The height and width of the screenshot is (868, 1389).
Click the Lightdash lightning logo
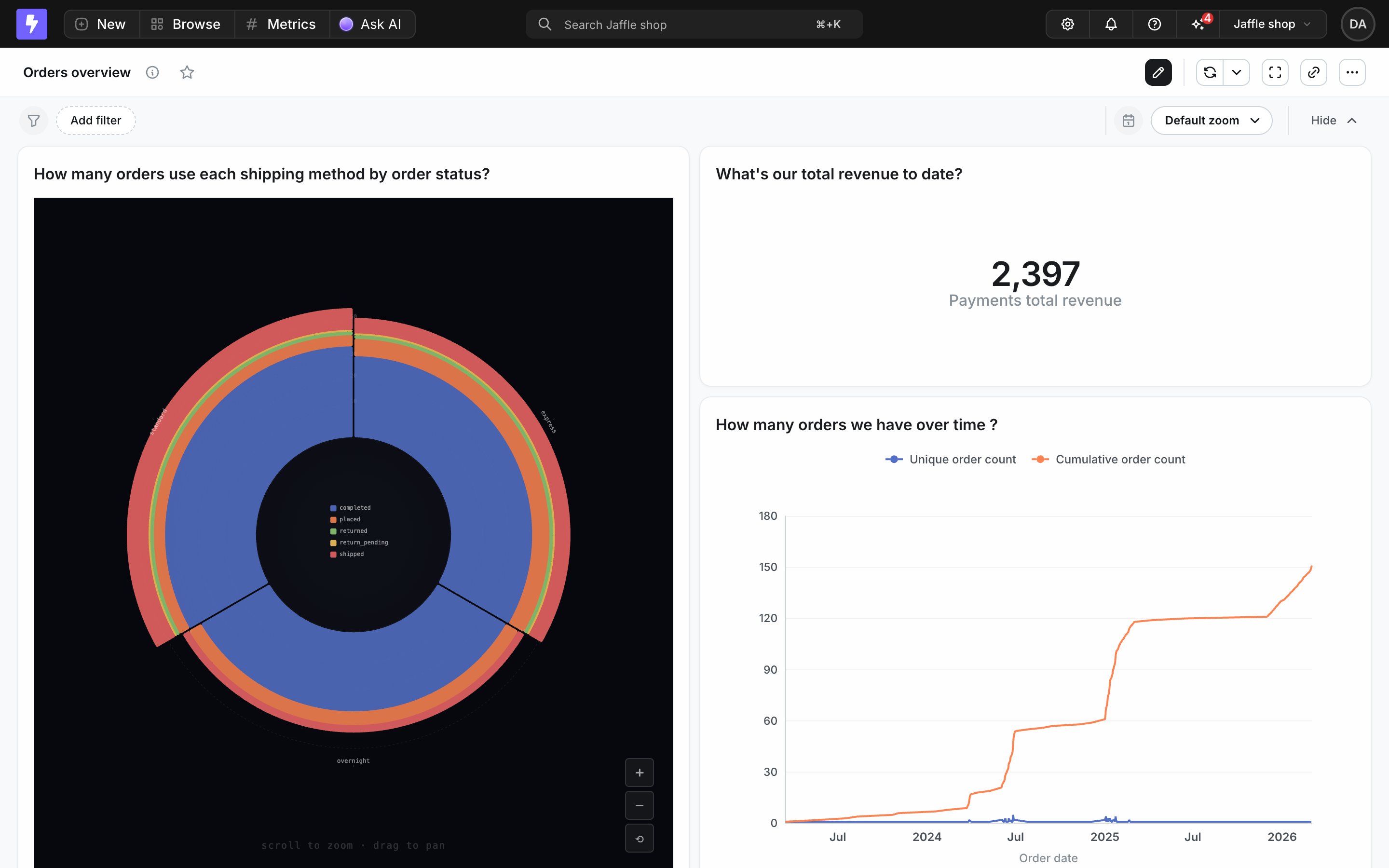tap(31, 24)
